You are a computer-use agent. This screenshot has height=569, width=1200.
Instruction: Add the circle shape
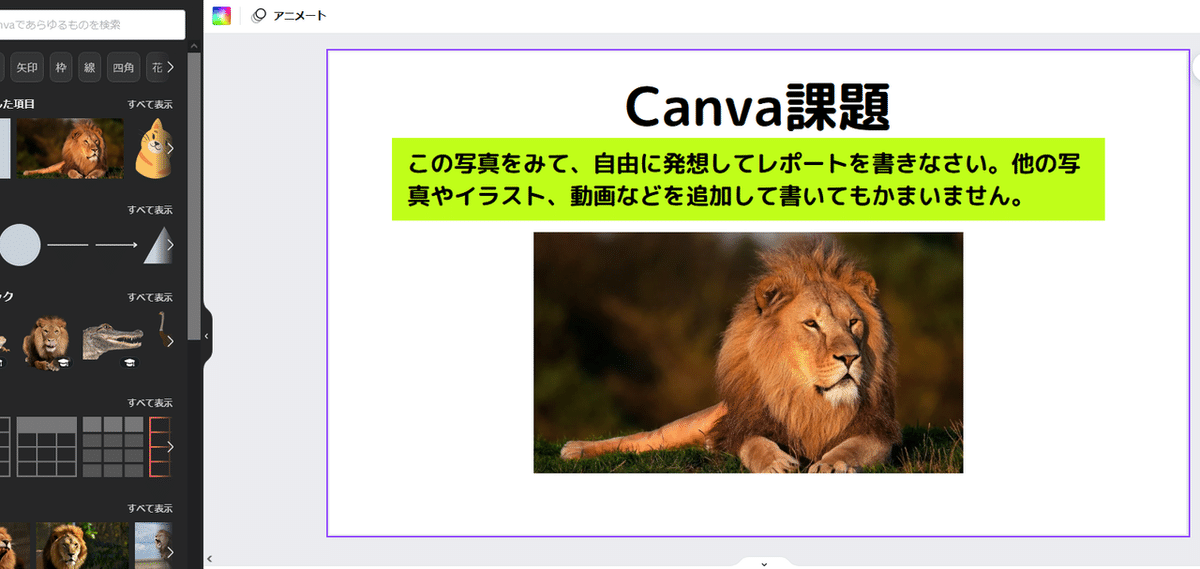19,245
